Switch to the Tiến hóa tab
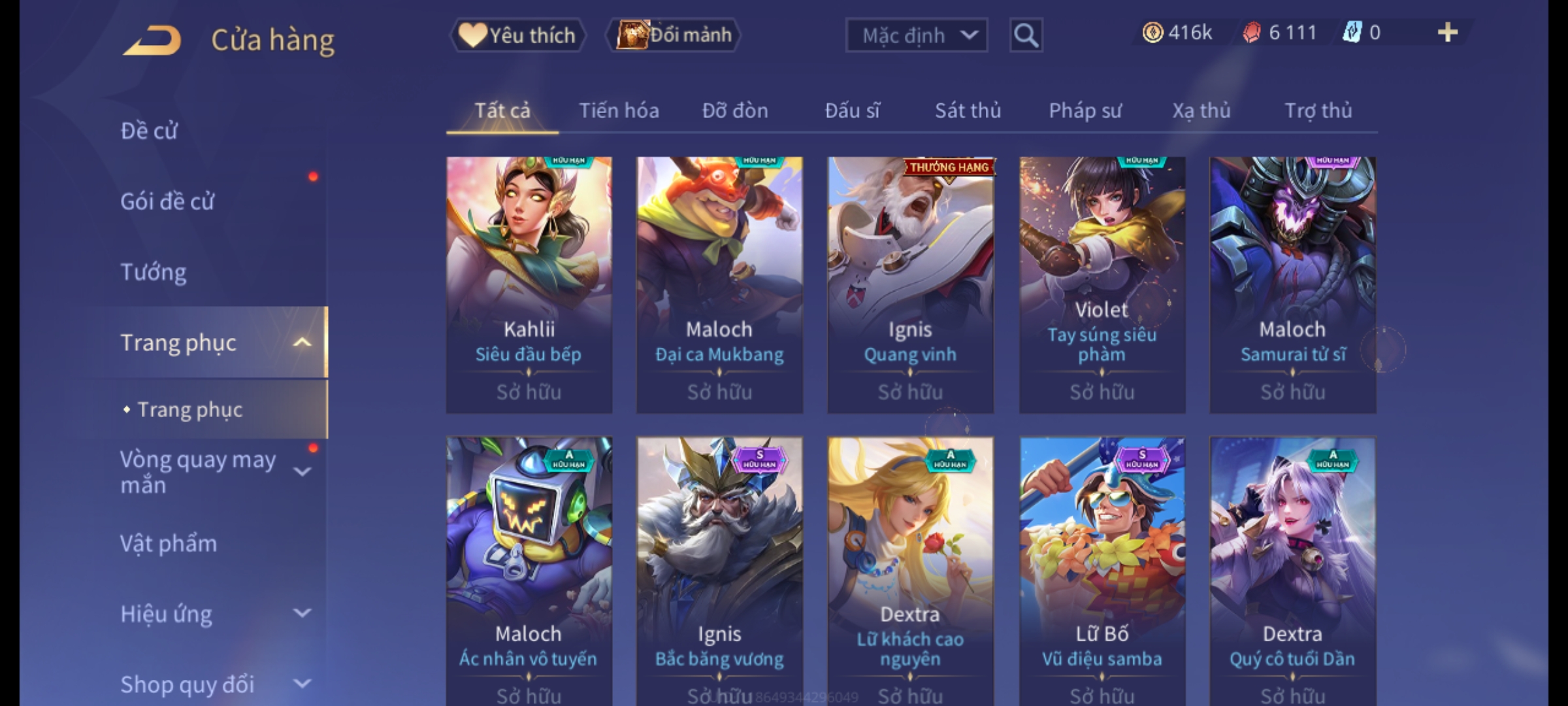 (x=619, y=110)
